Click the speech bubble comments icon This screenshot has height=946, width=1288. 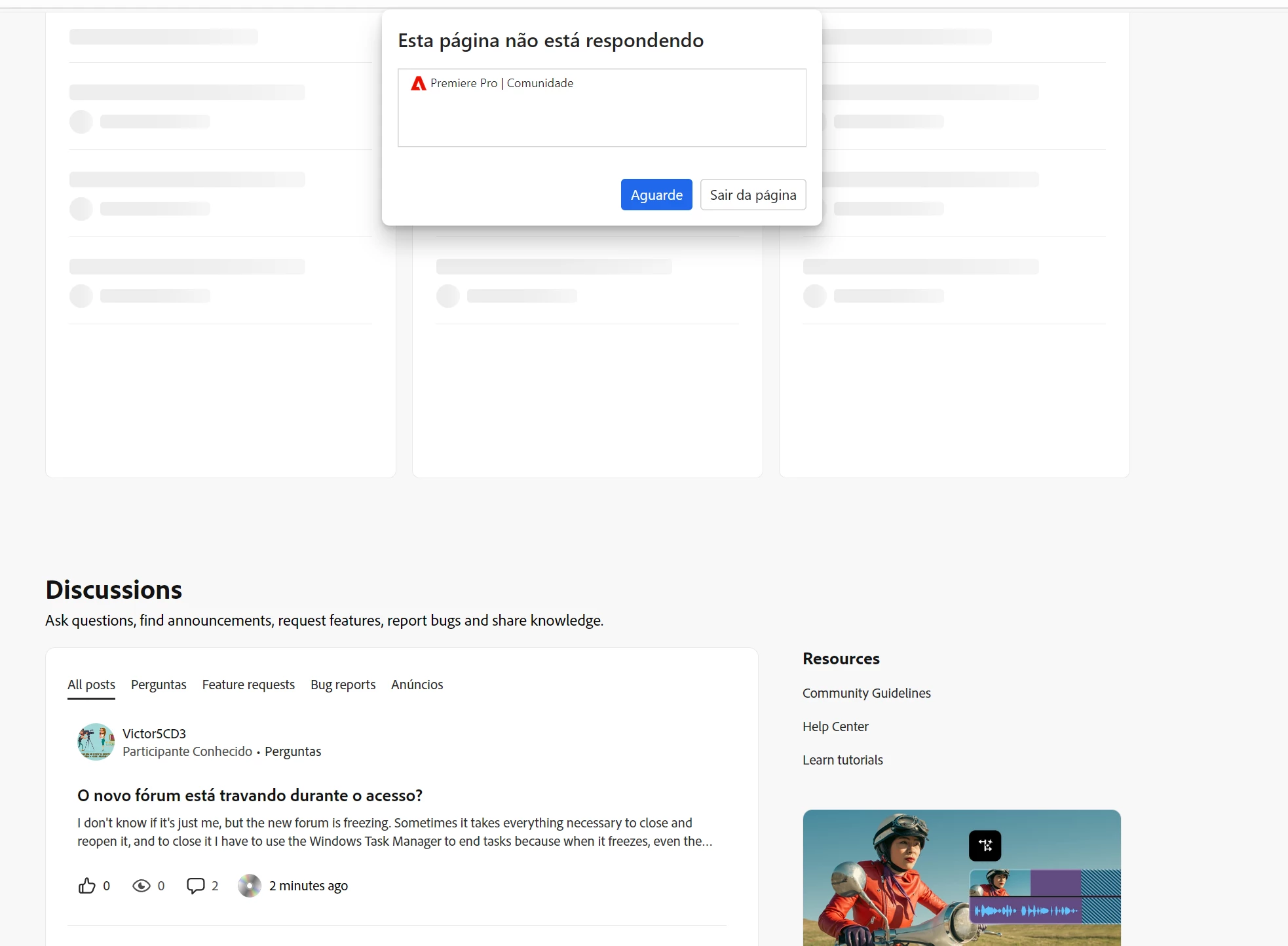[x=195, y=886]
